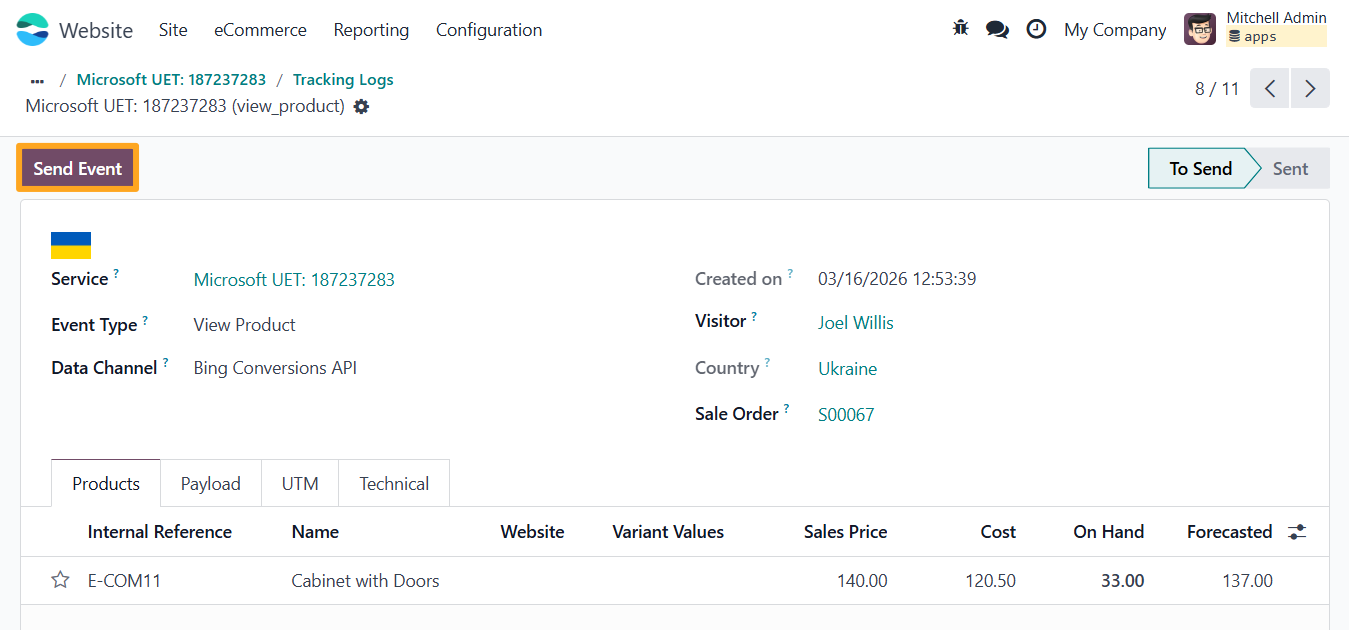The width and height of the screenshot is (1349, 630).
Task: Expand the breadcrumb ellipsis menu
Action: click(x=38, y=80)
